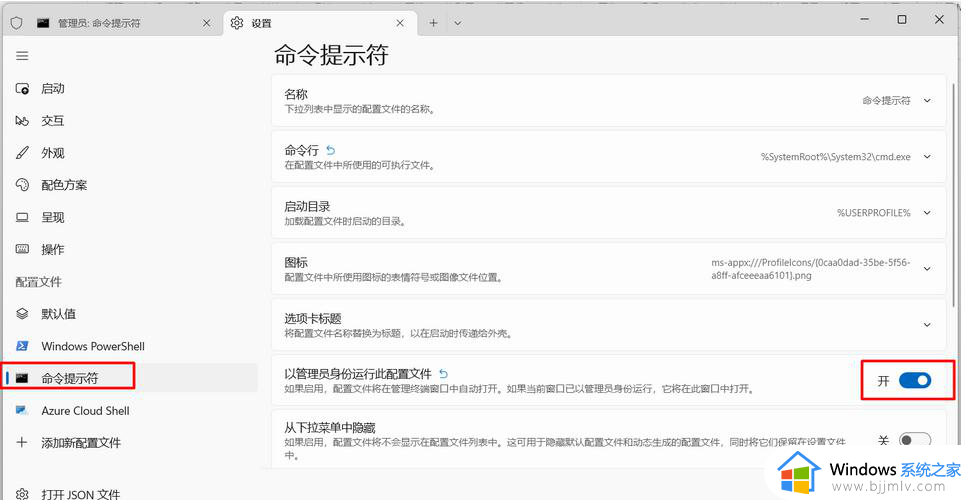
Task: Switch to the 管理员: 命令提示符 tab
Action: [123, 23]
